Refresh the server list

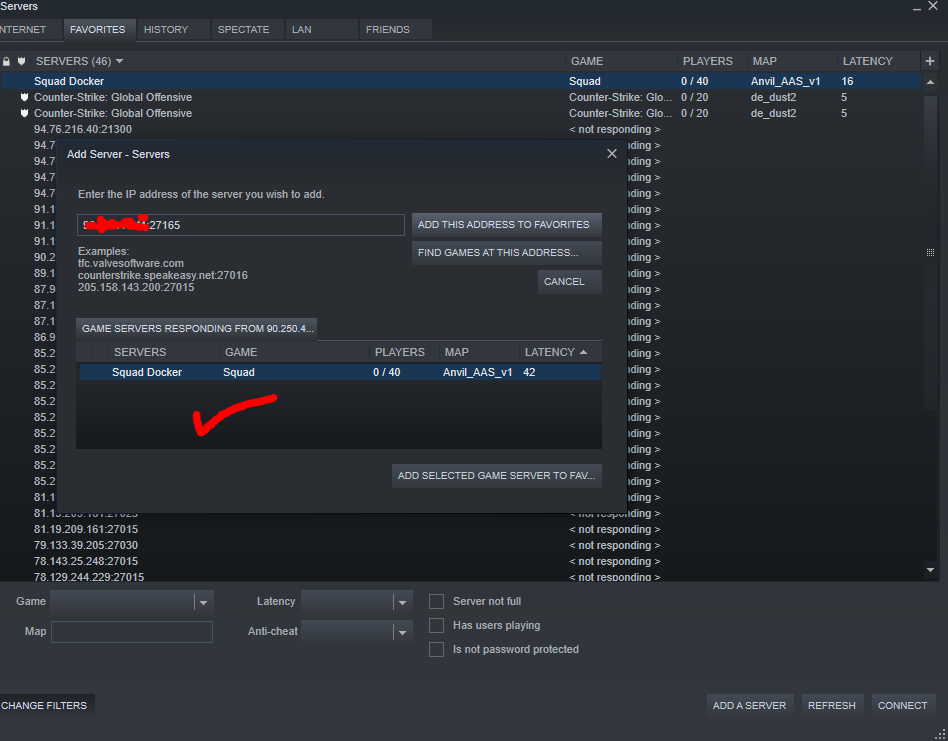pyautogui.click(x=831, y=705)
